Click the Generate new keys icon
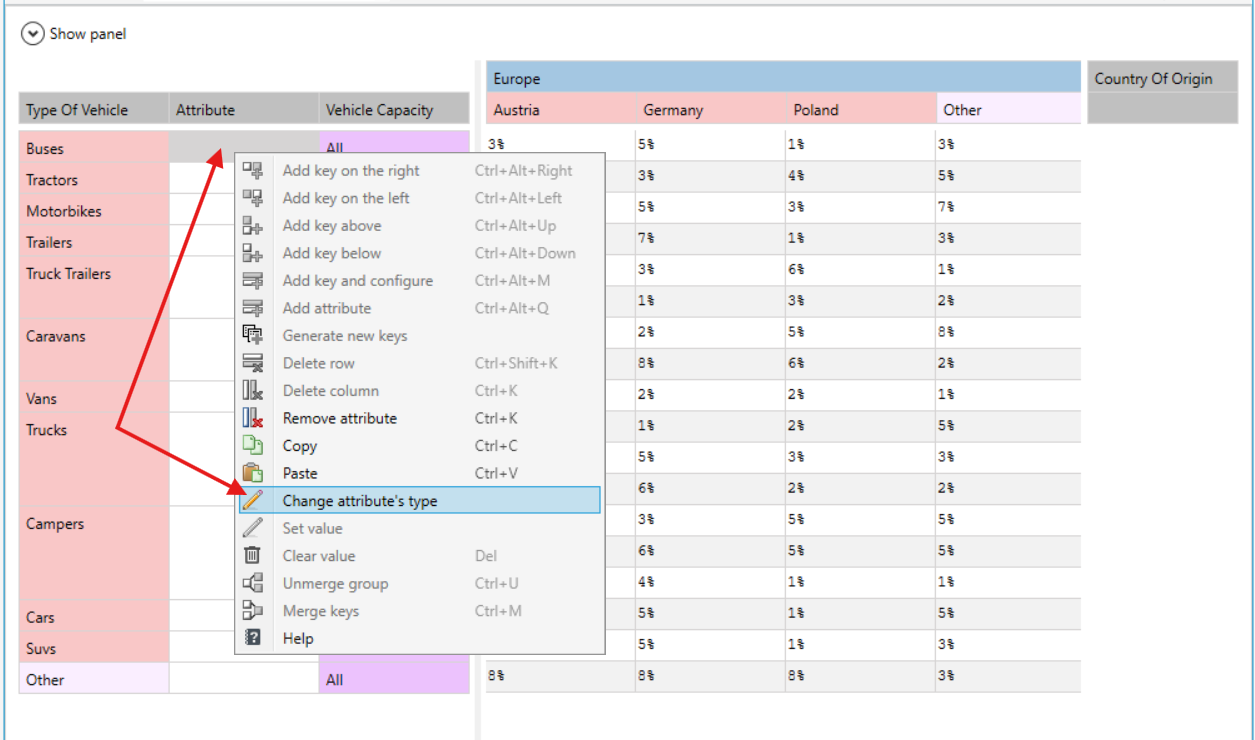The image size is (1255, 740). (x=253, y=336)
